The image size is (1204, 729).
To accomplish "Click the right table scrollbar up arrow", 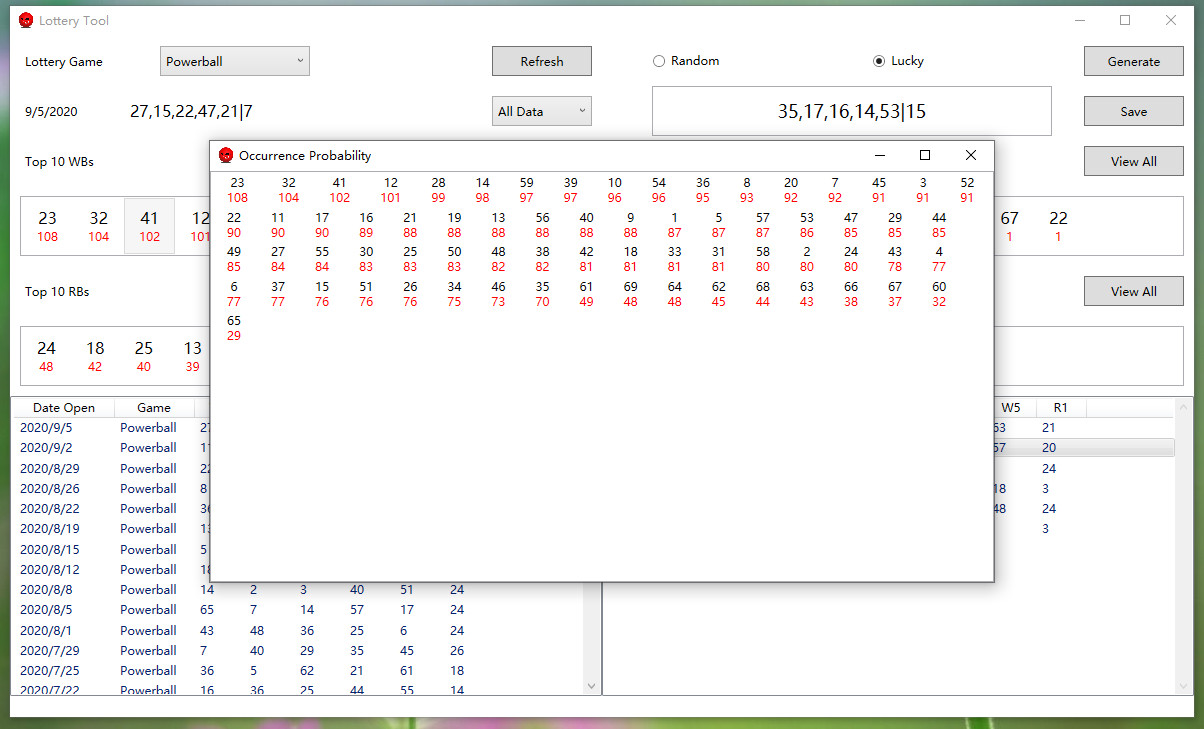I will [x=1184, y=406].
